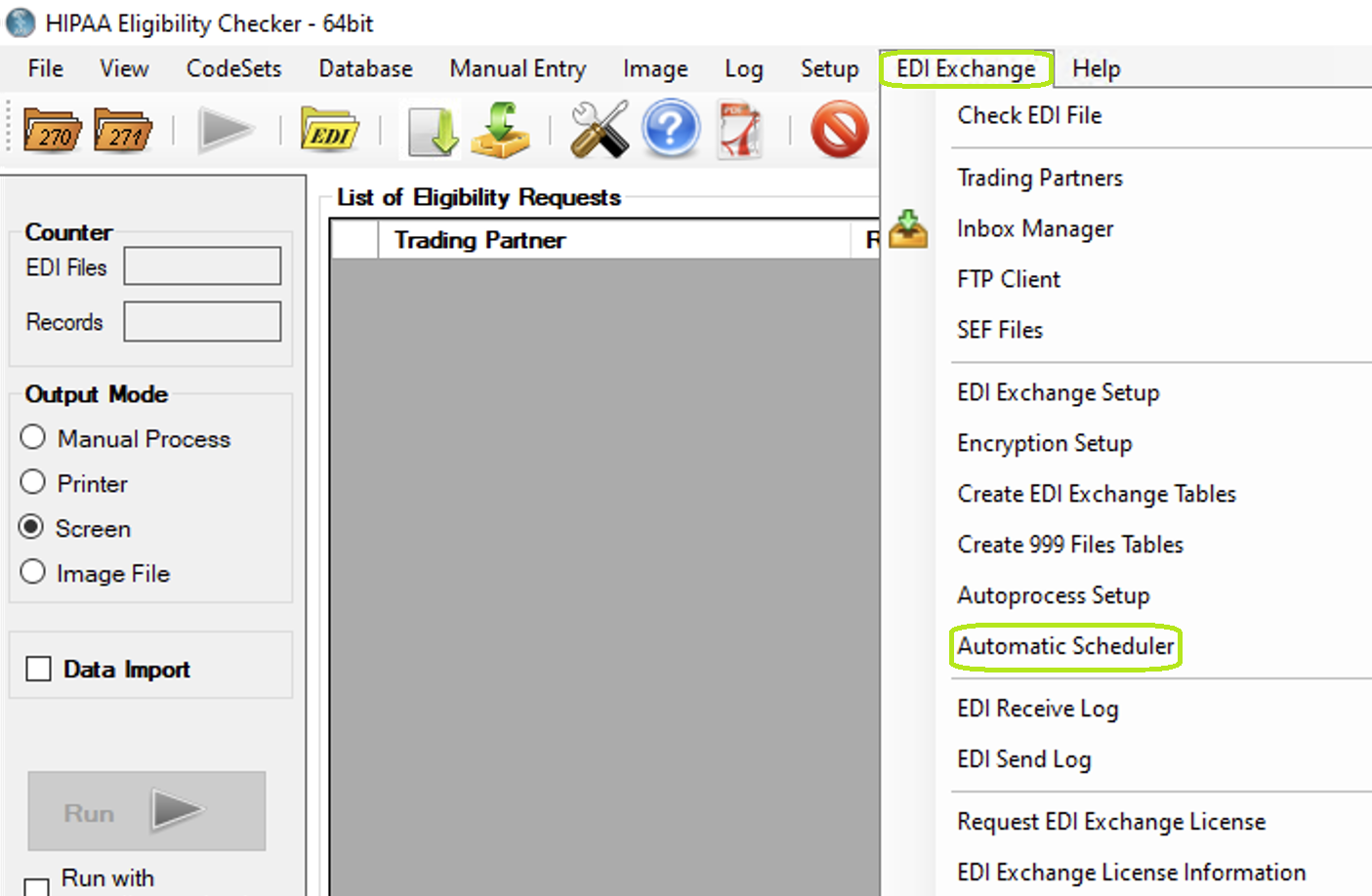Open EDI Exchange Setup
Screen dimensions: 1372x896
pyautogui.click(x=1059, y=392)
